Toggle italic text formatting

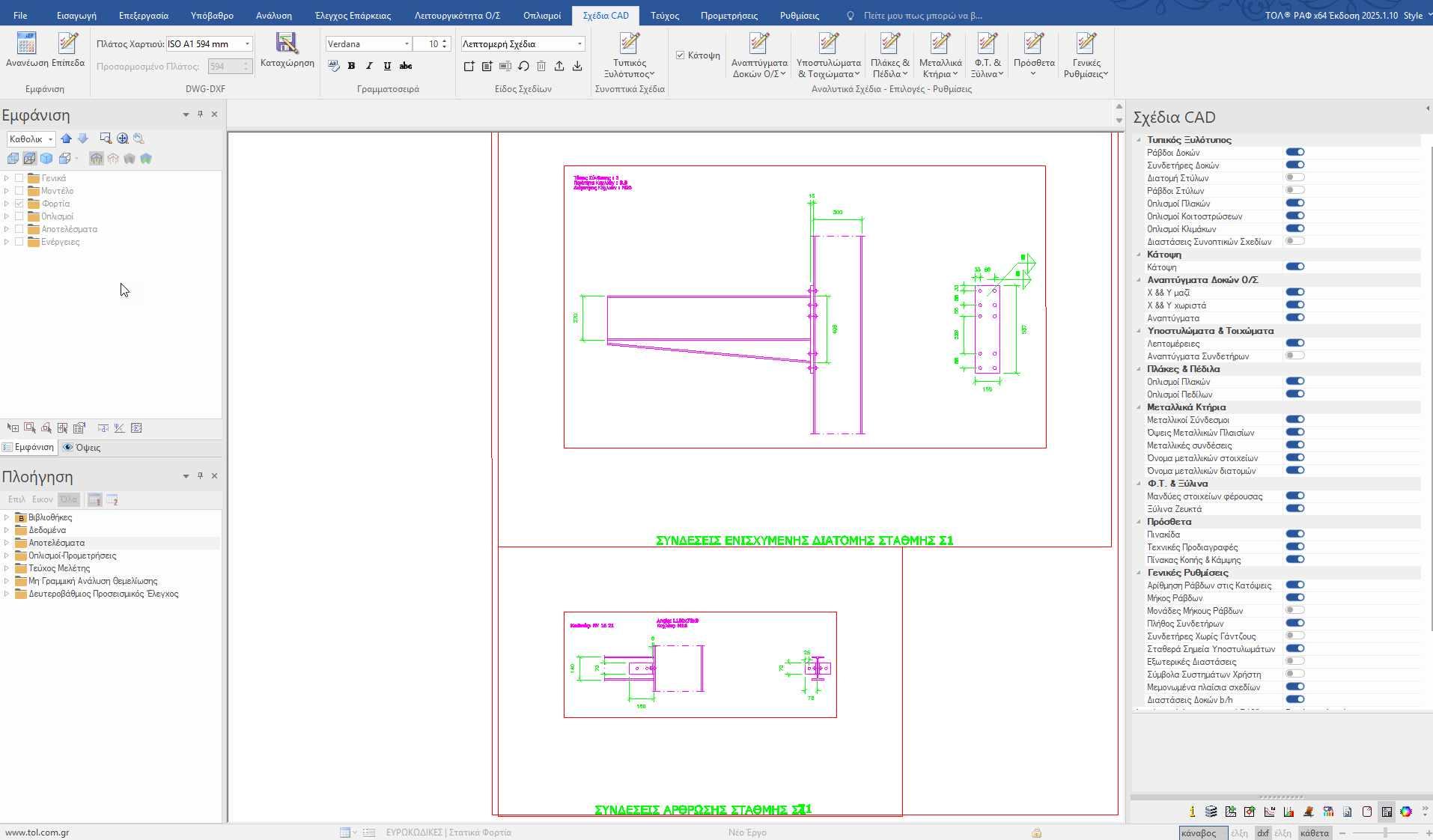[x=369, y=66]
